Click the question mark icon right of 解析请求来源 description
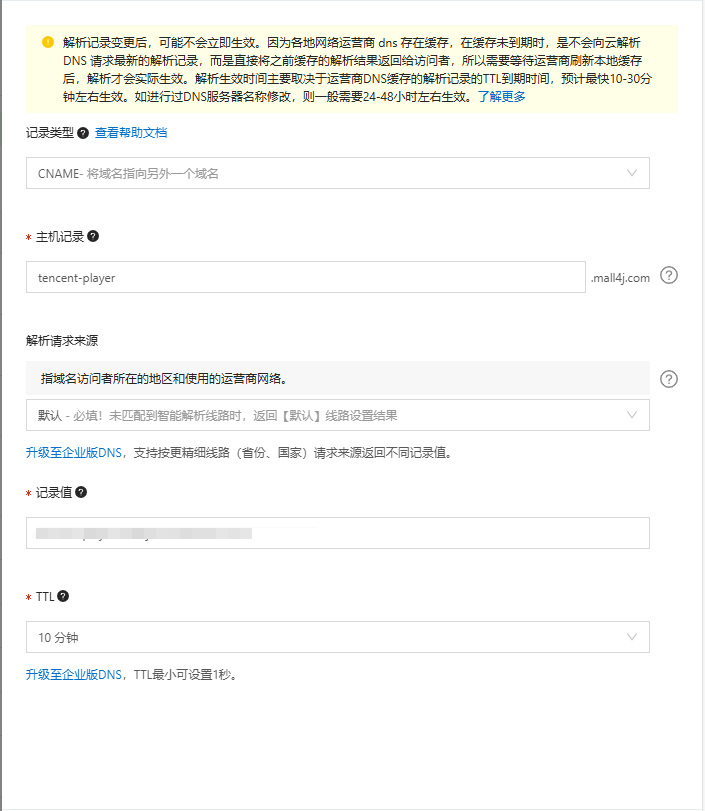This screenshot has width=705, height=811. coord(669,379)
